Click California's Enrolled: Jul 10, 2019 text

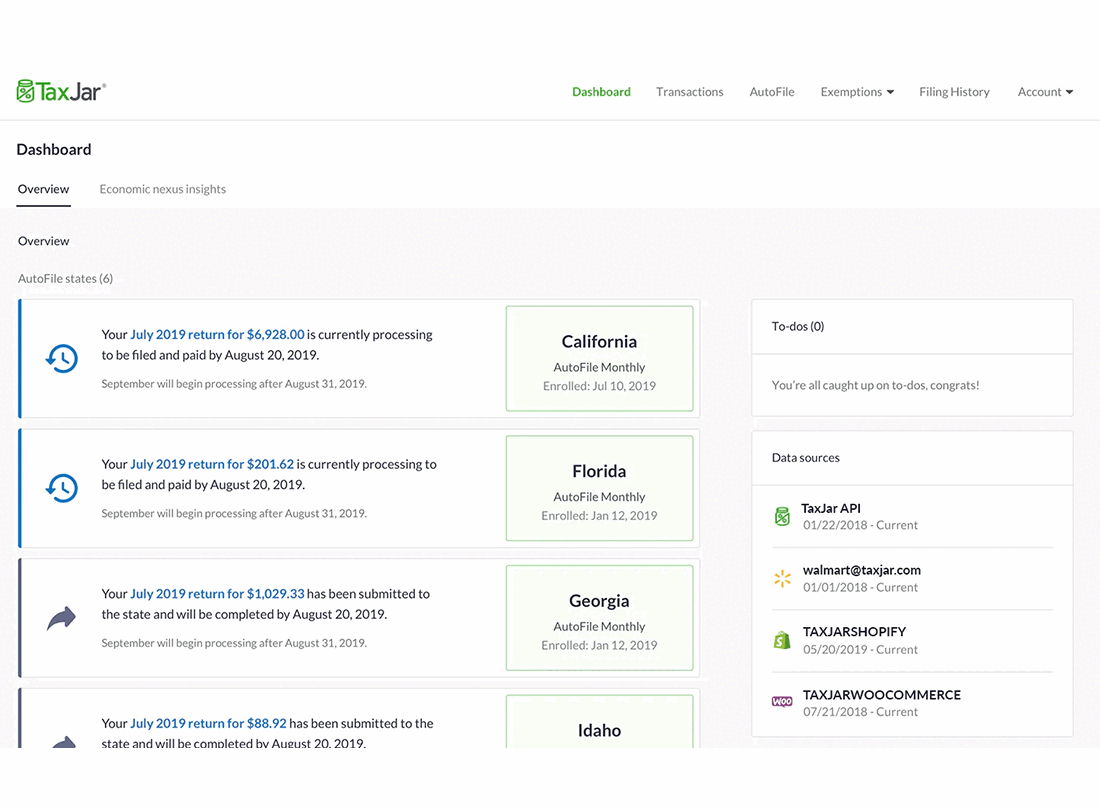pos(599,386)
